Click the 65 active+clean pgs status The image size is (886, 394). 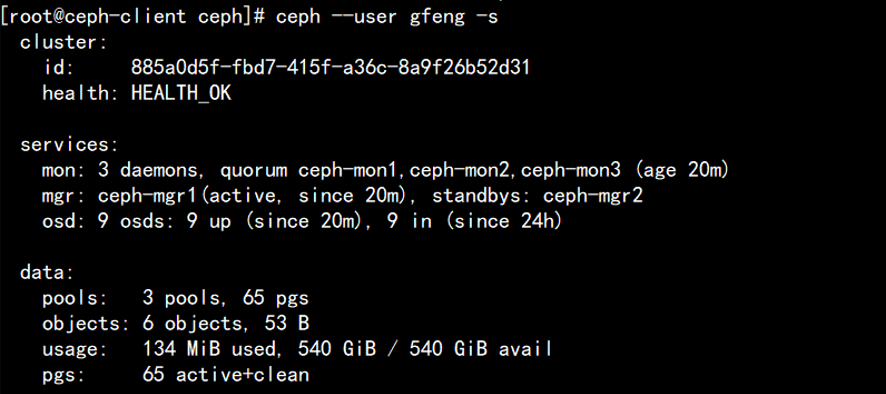pyautogui.click(x=226, y=375)
